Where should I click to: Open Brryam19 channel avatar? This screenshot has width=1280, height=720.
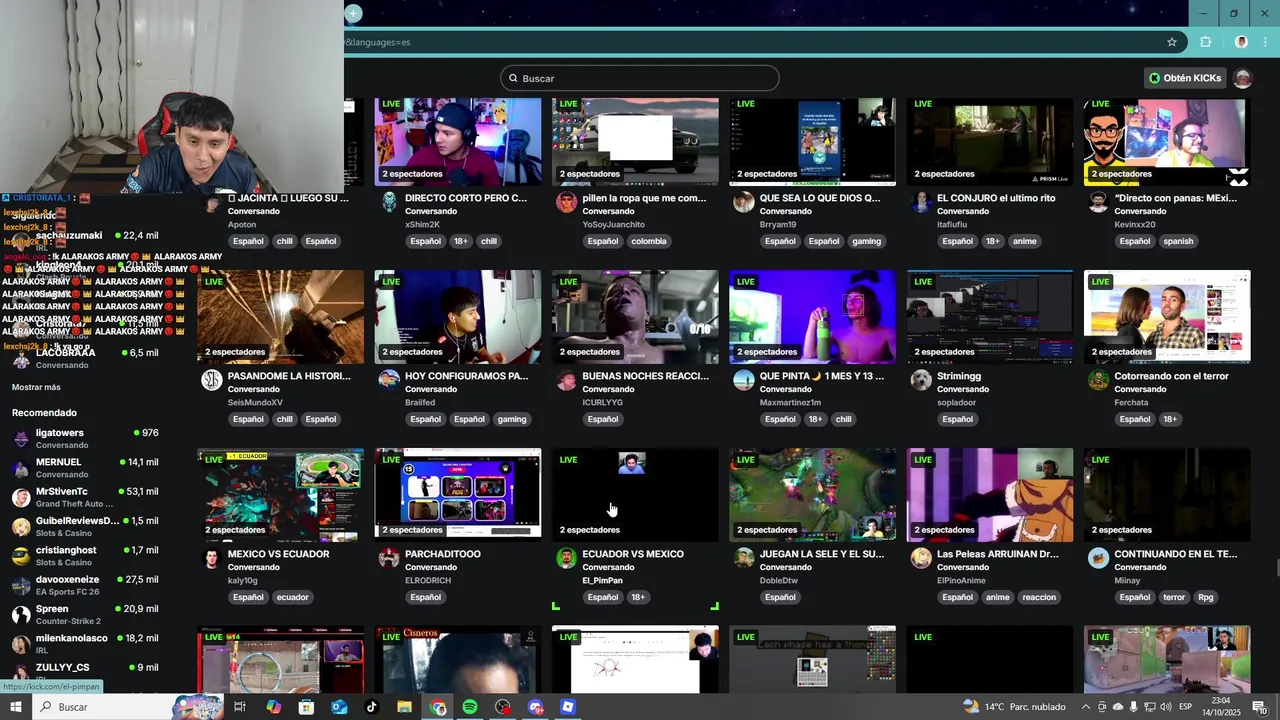pos(743,202)
